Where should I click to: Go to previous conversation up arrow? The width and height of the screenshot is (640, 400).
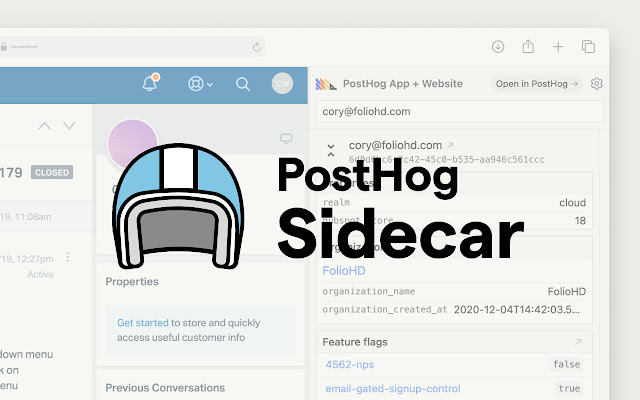point(44,126)
